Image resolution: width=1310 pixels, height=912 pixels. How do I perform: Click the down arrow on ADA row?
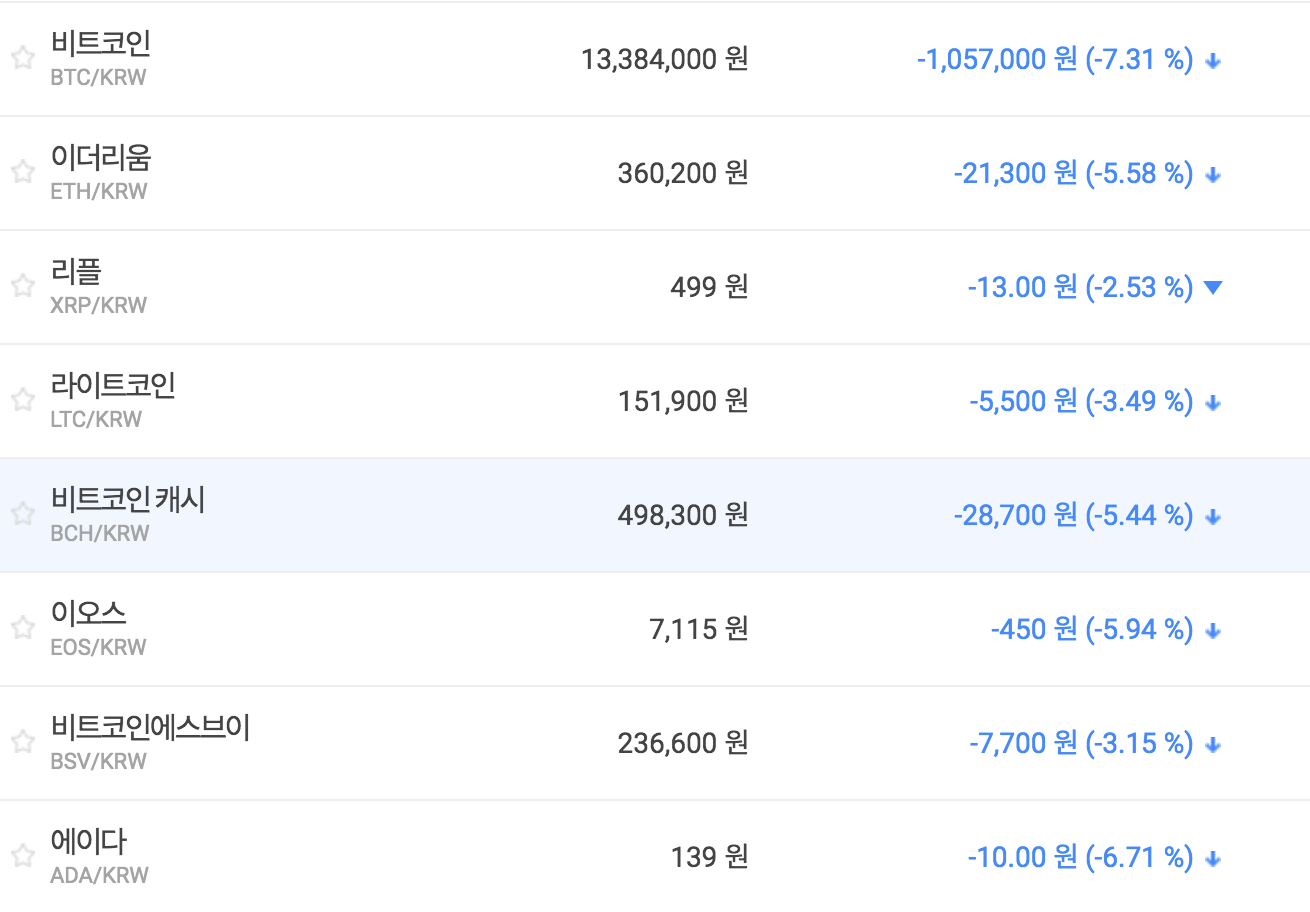click(x=1213, y=858)
